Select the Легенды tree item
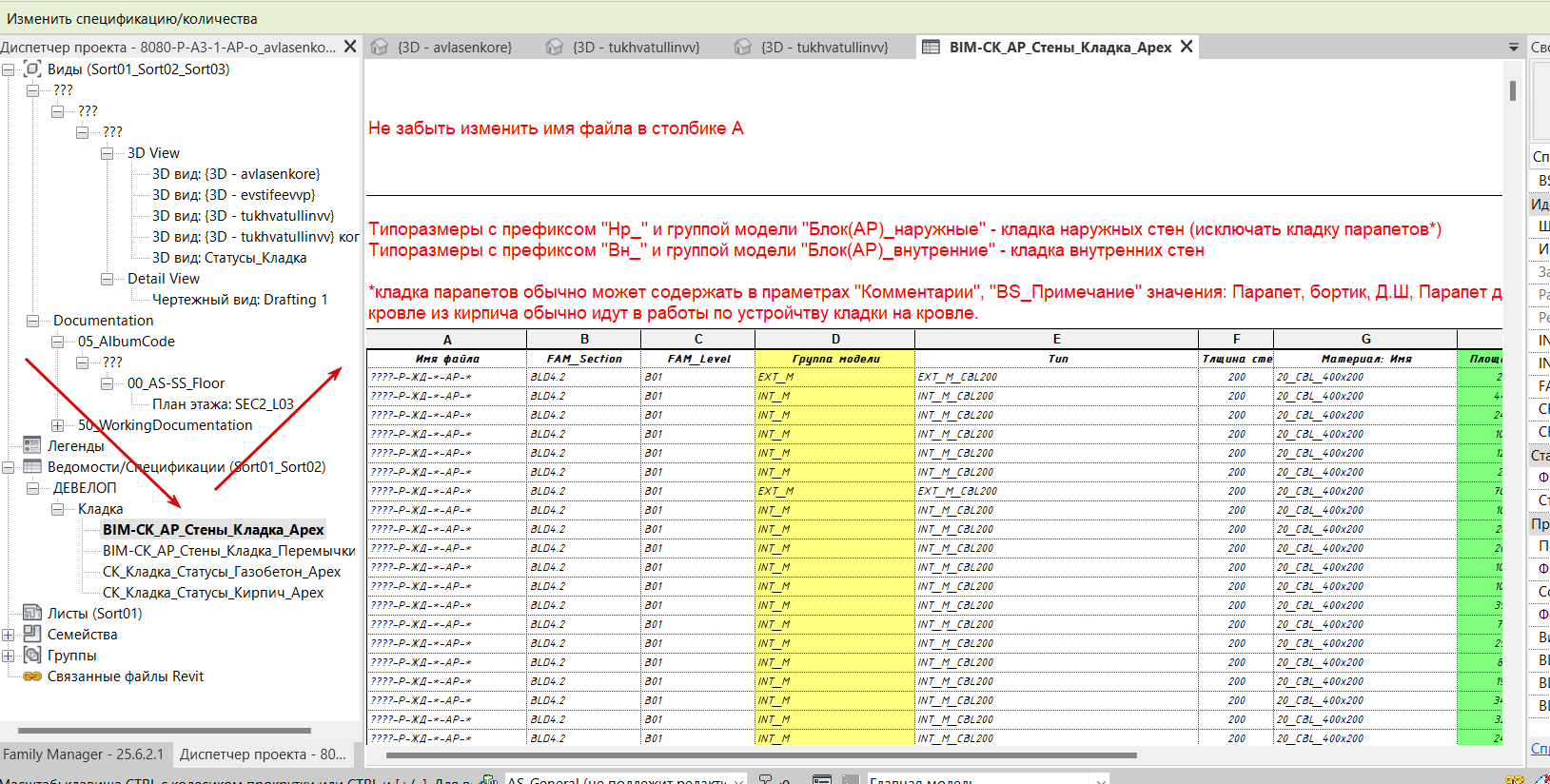 (75, 445)
